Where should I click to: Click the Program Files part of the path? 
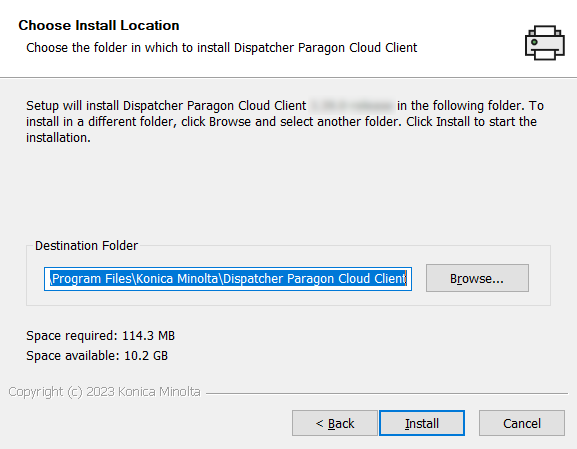click(92, 279)
